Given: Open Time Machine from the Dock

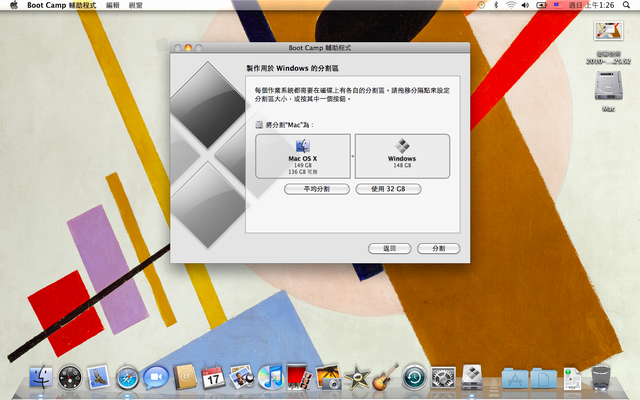Looking at the screenshot, I should tap(414, 378).
